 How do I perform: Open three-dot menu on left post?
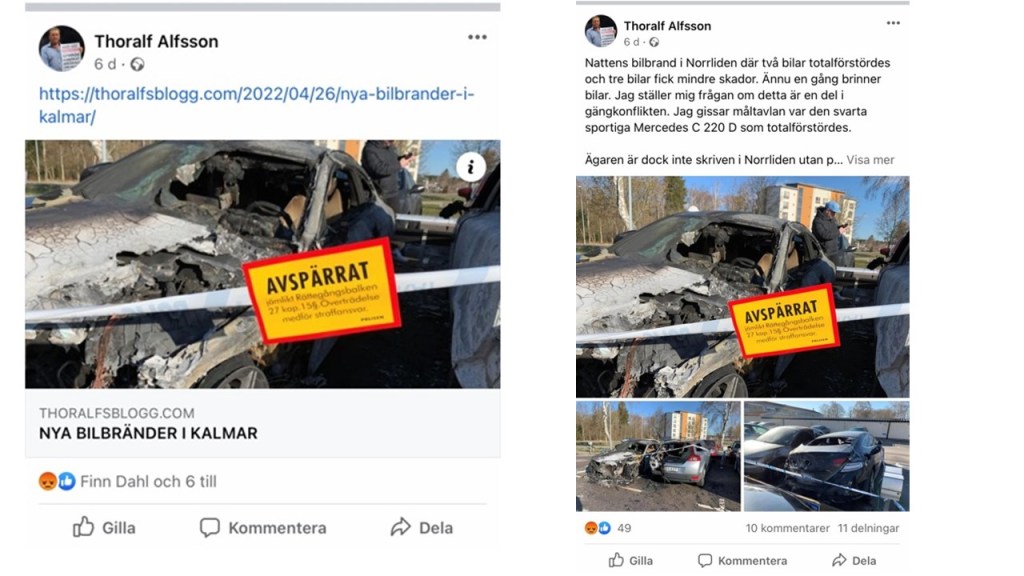click(477, 37)
